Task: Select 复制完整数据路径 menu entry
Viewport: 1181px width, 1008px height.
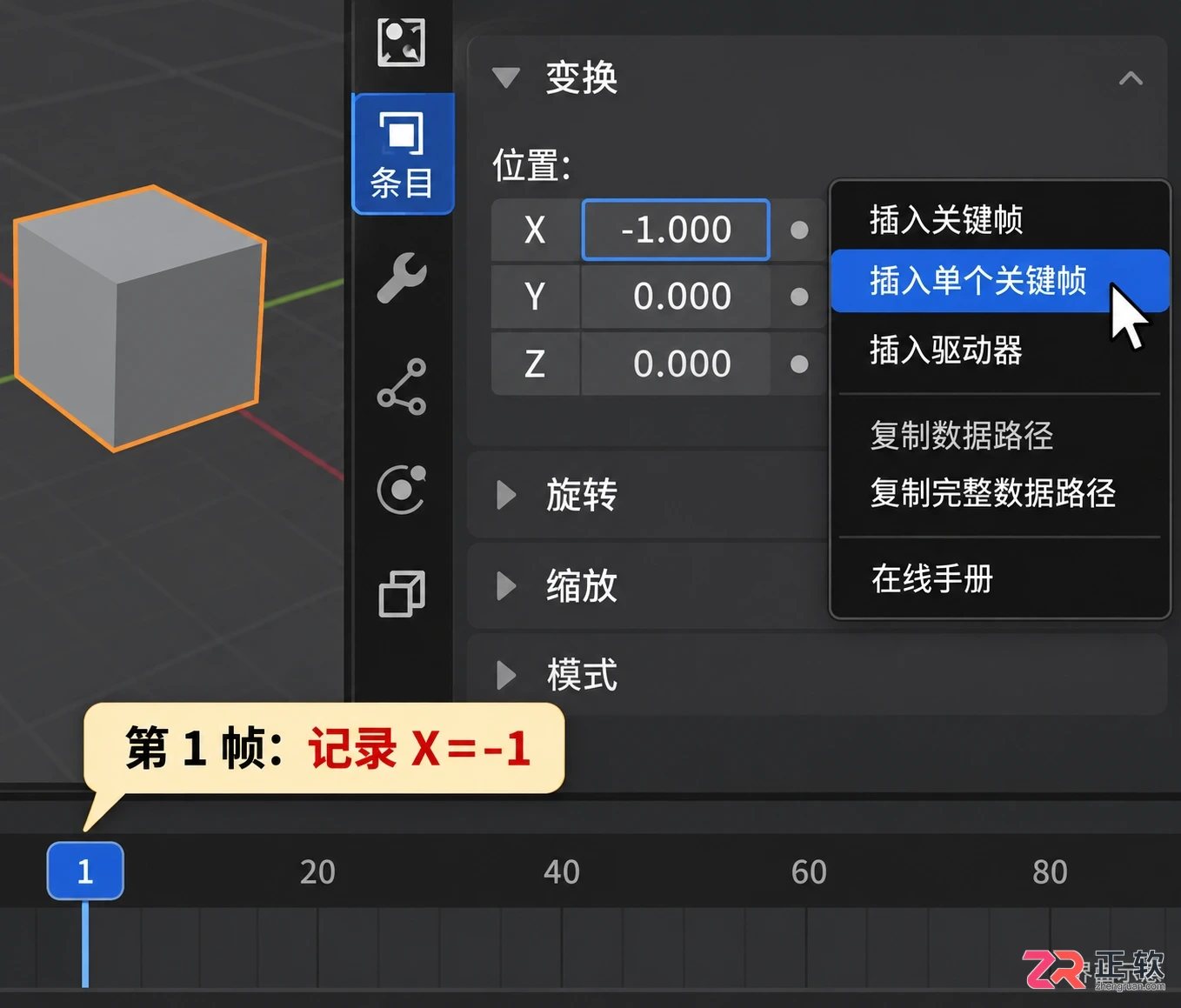Action: coord(1000,493)
